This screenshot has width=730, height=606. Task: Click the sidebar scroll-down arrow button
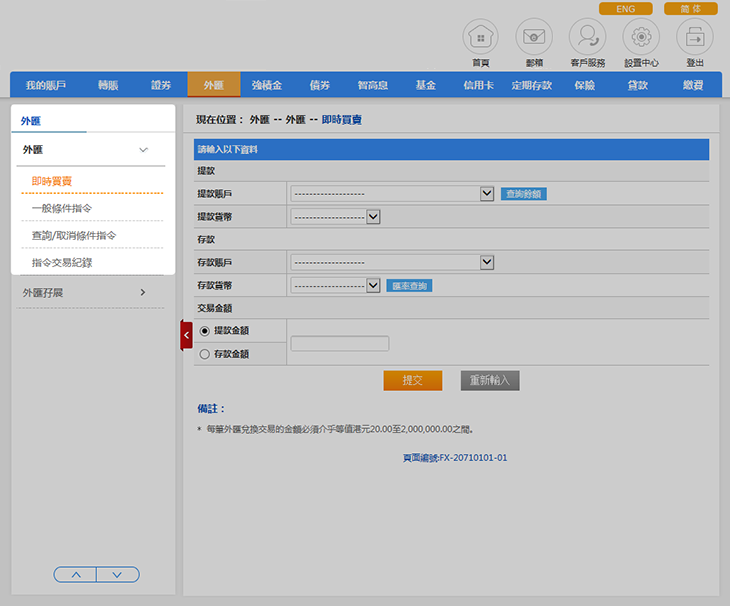117,574
